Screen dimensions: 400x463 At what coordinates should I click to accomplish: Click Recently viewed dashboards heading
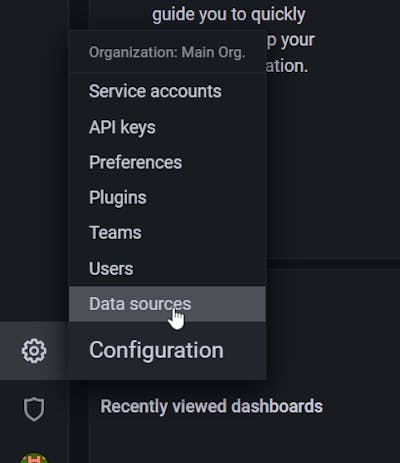212,406
